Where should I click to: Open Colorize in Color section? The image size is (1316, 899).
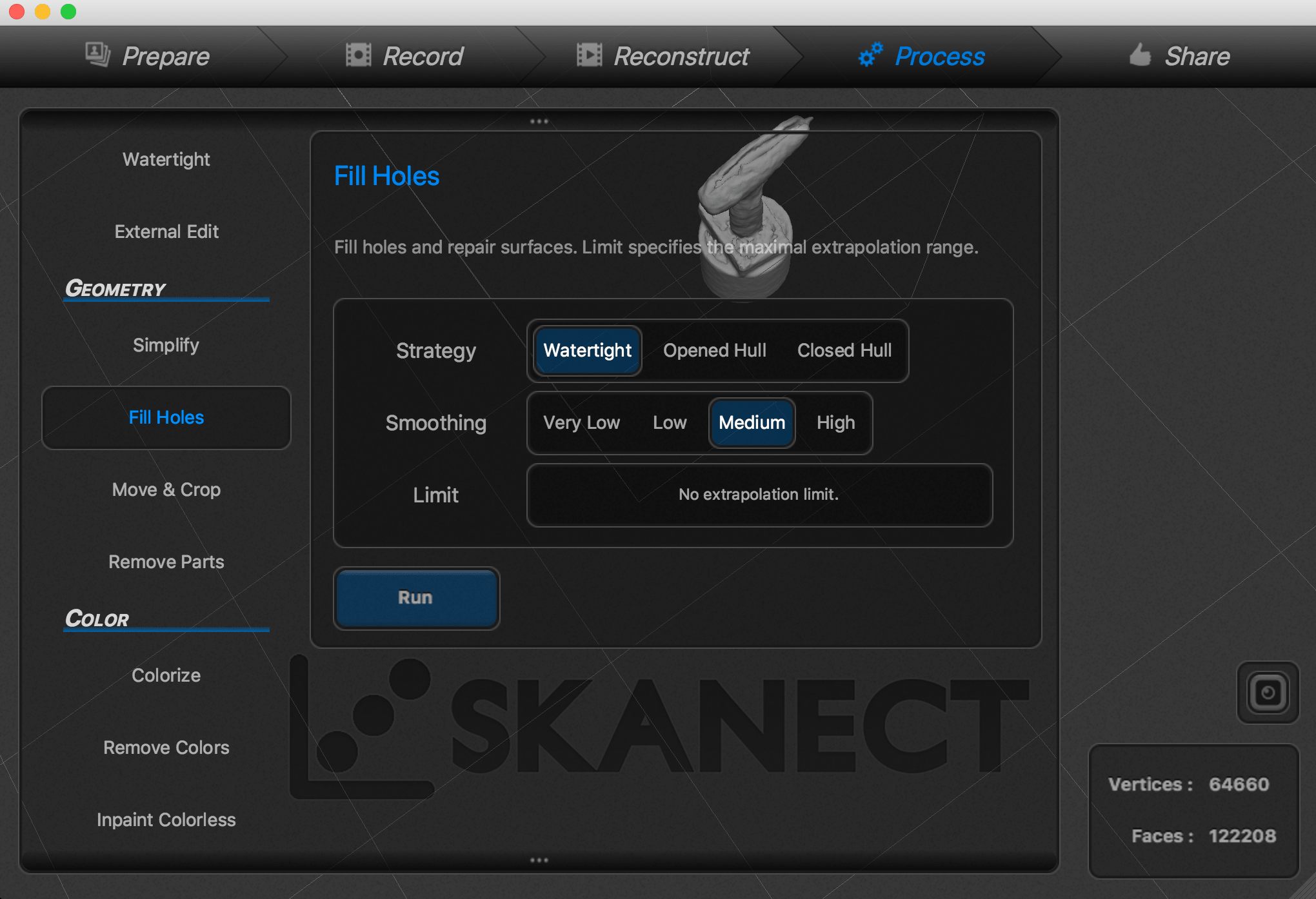(x=166, y=675)
